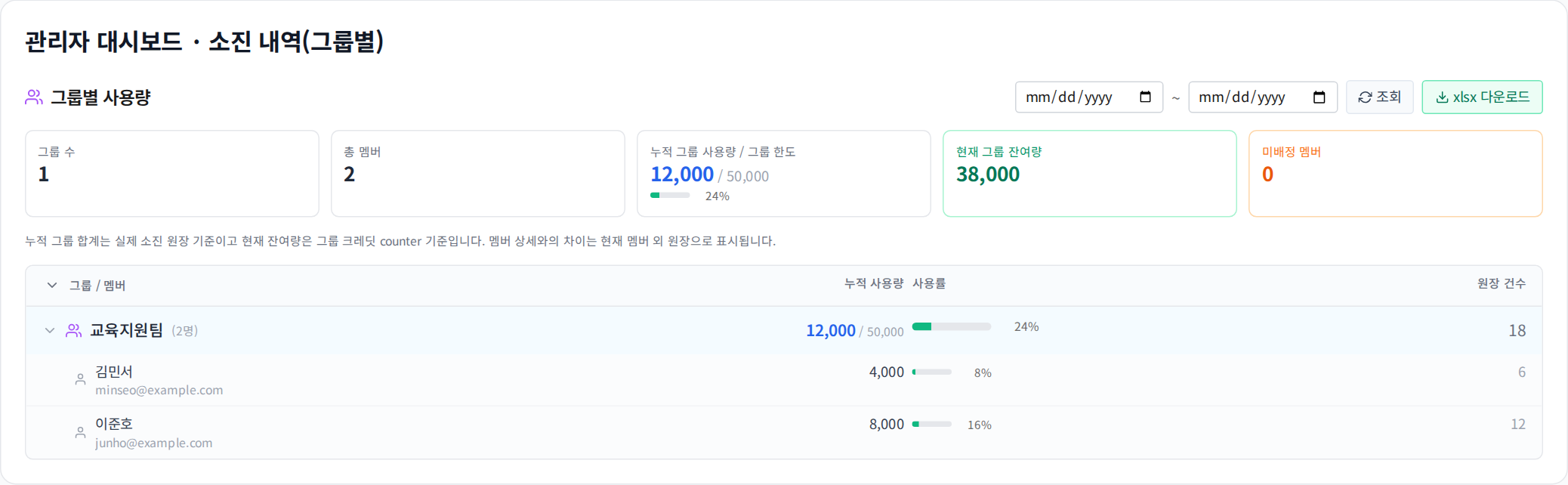1568x485 pixels.
Task: Click the 조회 search button
Action: [1379, 97]
